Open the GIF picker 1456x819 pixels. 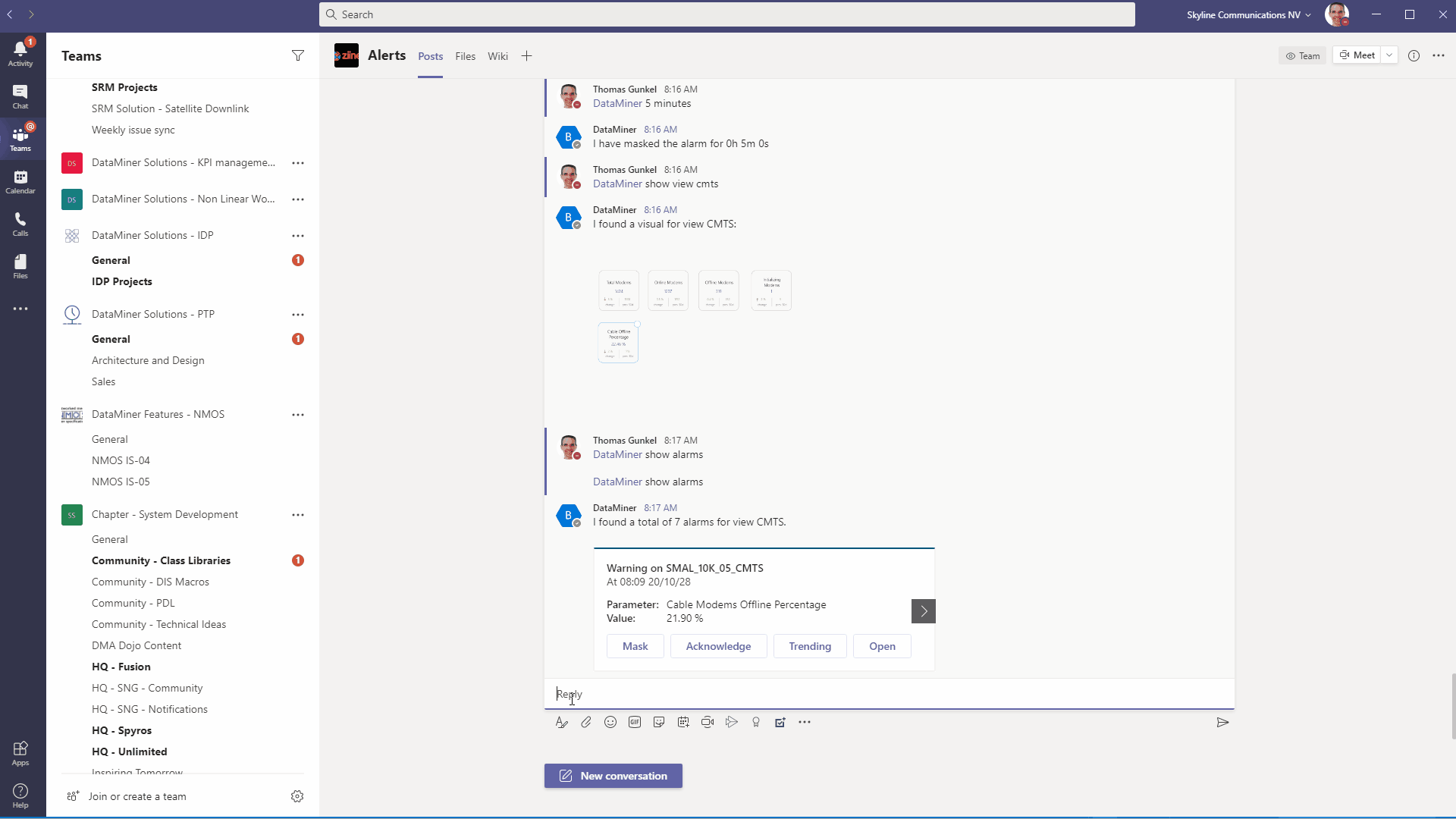[x=635, y=722]
